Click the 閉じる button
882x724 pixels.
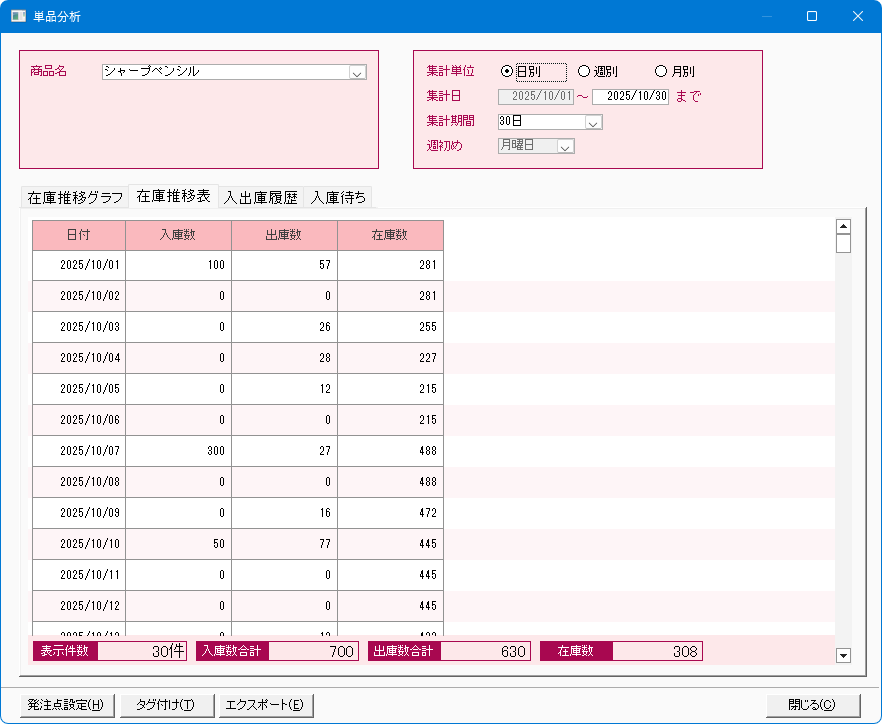(x=812, y=705)
